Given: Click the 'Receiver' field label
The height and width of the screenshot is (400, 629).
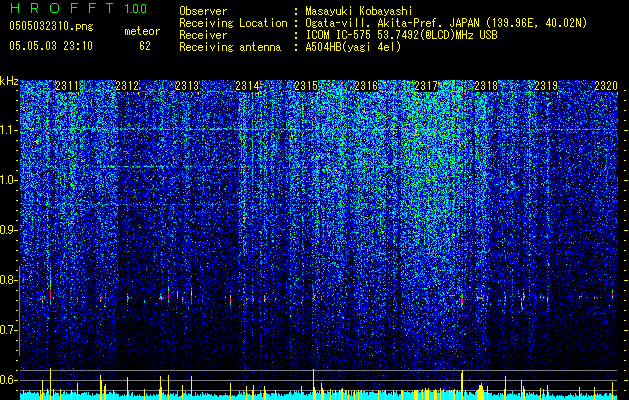Looking at the screenshot, I should coord(203,35).
